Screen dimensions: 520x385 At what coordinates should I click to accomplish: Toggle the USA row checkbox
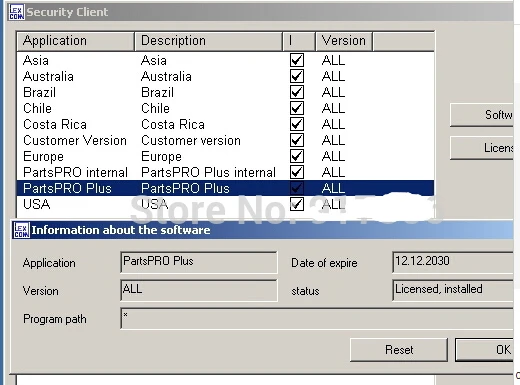297,204
